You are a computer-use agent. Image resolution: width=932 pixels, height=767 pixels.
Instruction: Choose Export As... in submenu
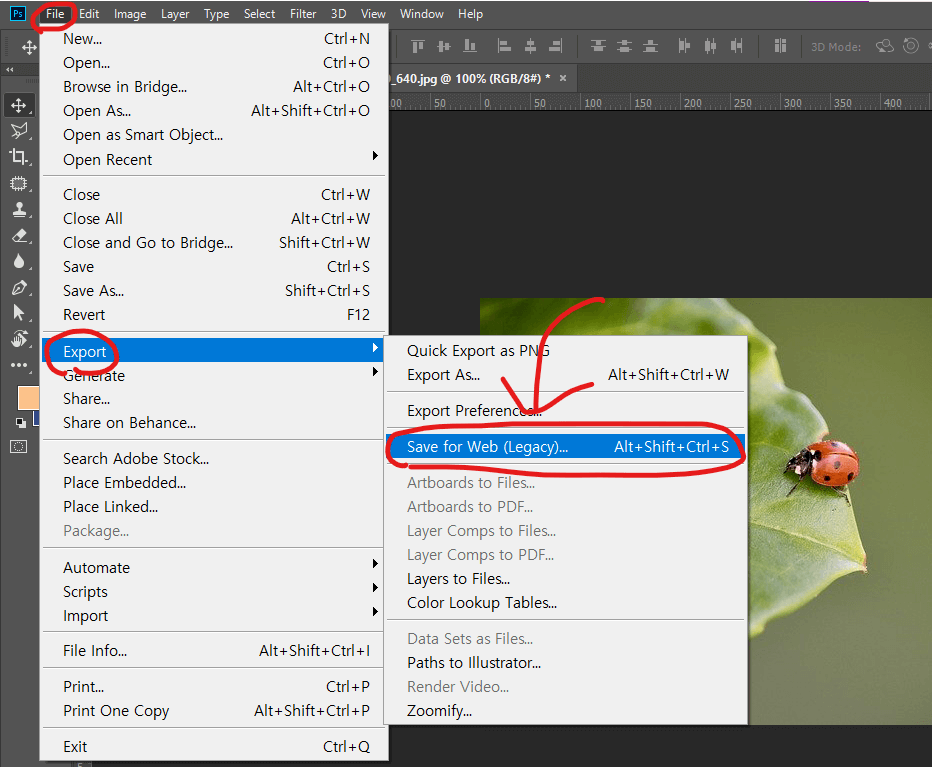coord(565,375)
